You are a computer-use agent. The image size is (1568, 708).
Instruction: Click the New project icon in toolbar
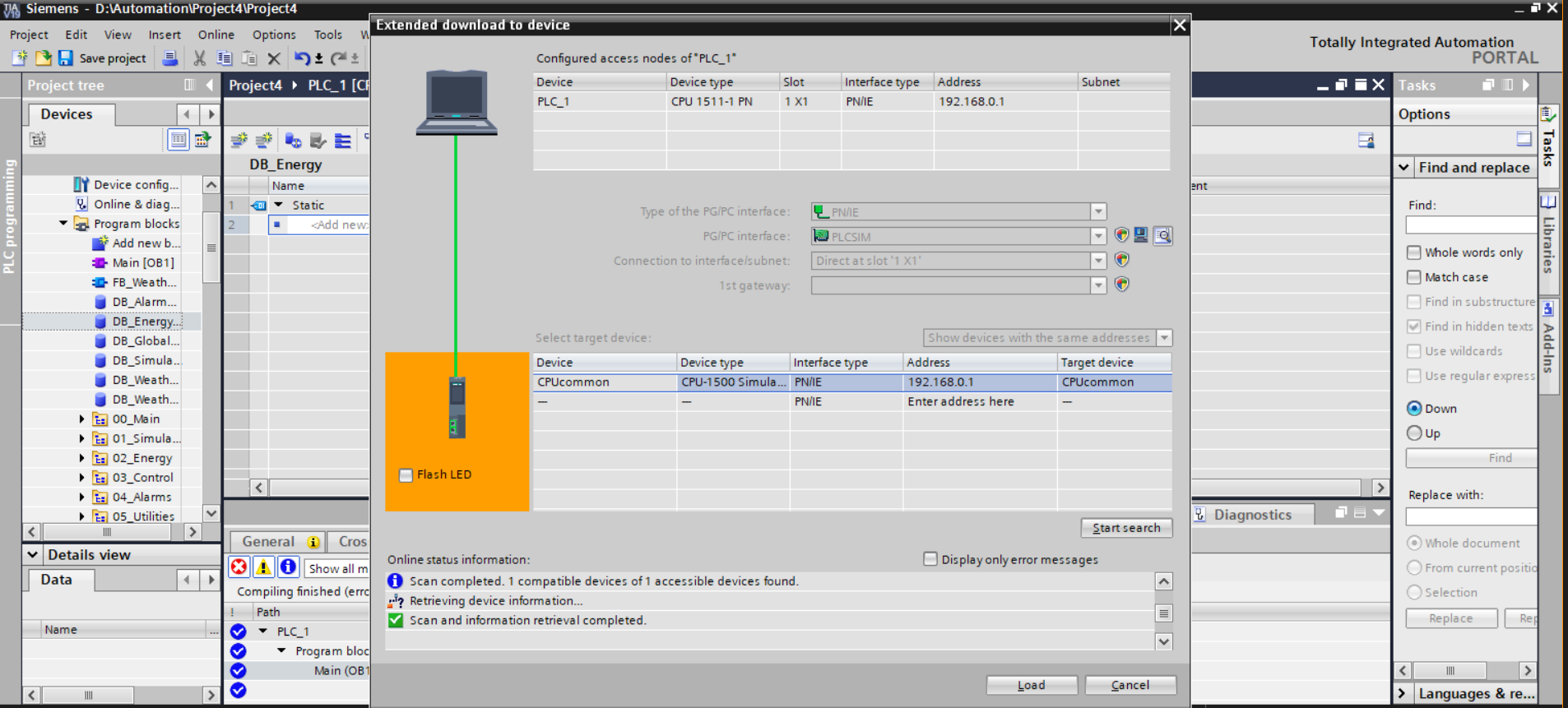tap(20, 58)
